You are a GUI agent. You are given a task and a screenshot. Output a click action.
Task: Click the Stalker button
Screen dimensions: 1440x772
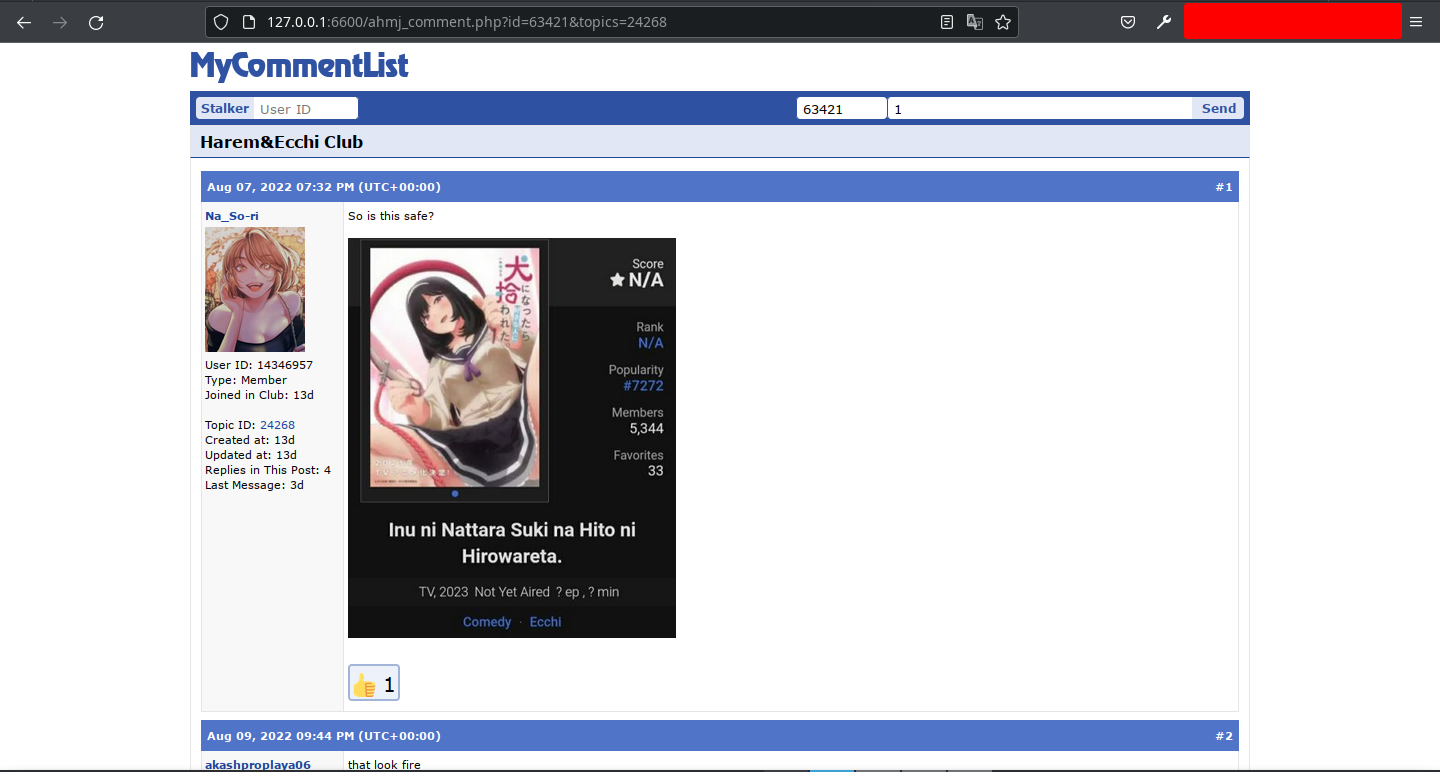[x=225, y=108]
